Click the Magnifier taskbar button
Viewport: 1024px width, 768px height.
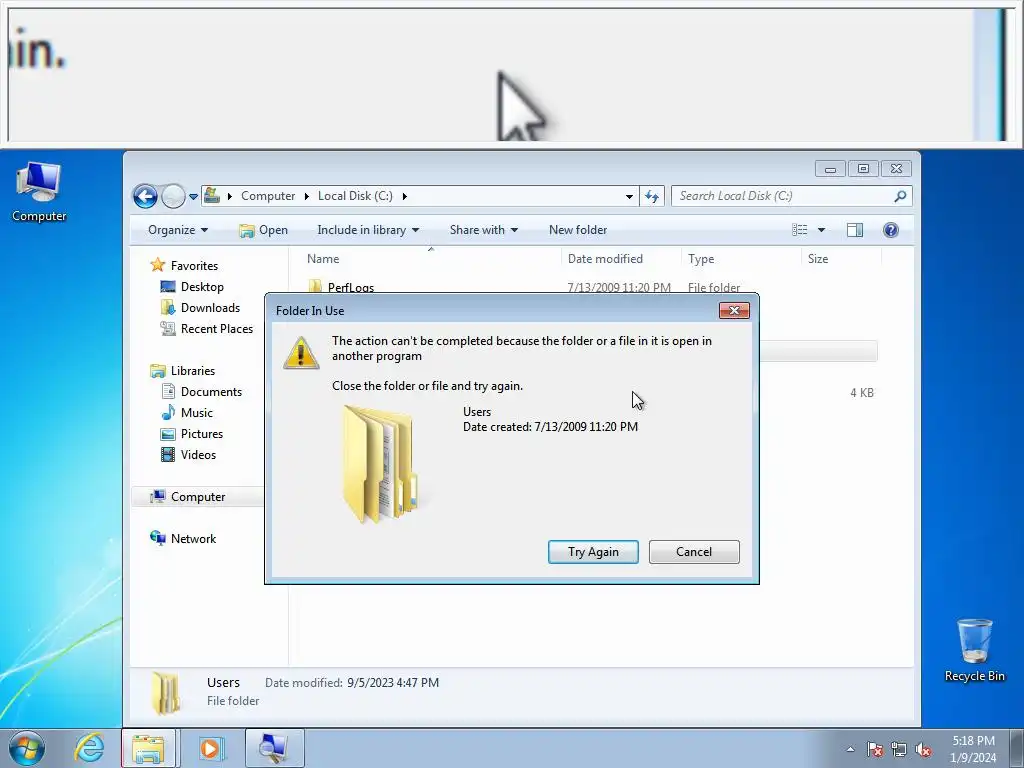(274, 748)
